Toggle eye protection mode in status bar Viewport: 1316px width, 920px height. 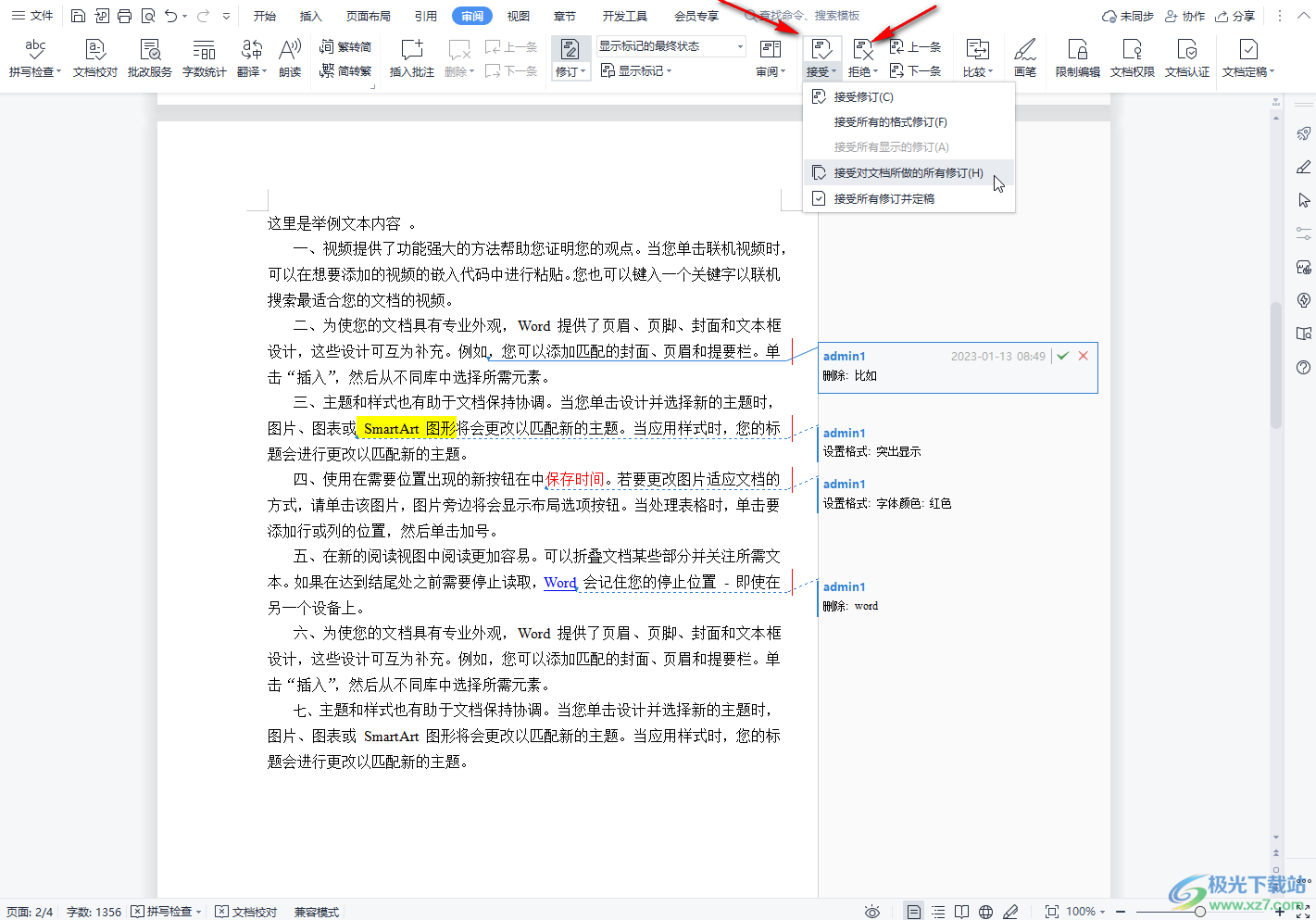click(x=872, y=912)
